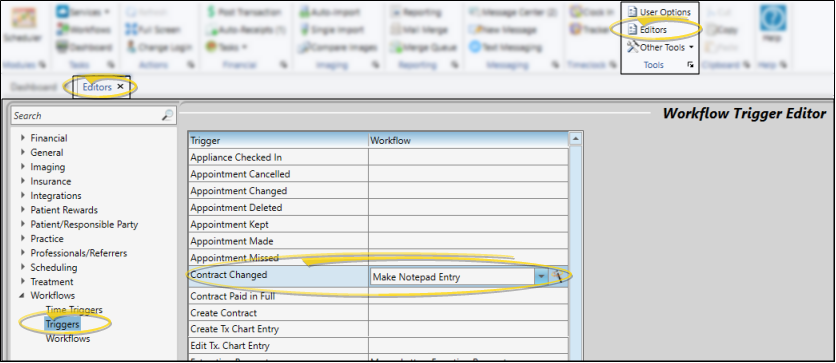Select the Appointment Kept row
The image size is (836, 363).
[x=379, y=224]
